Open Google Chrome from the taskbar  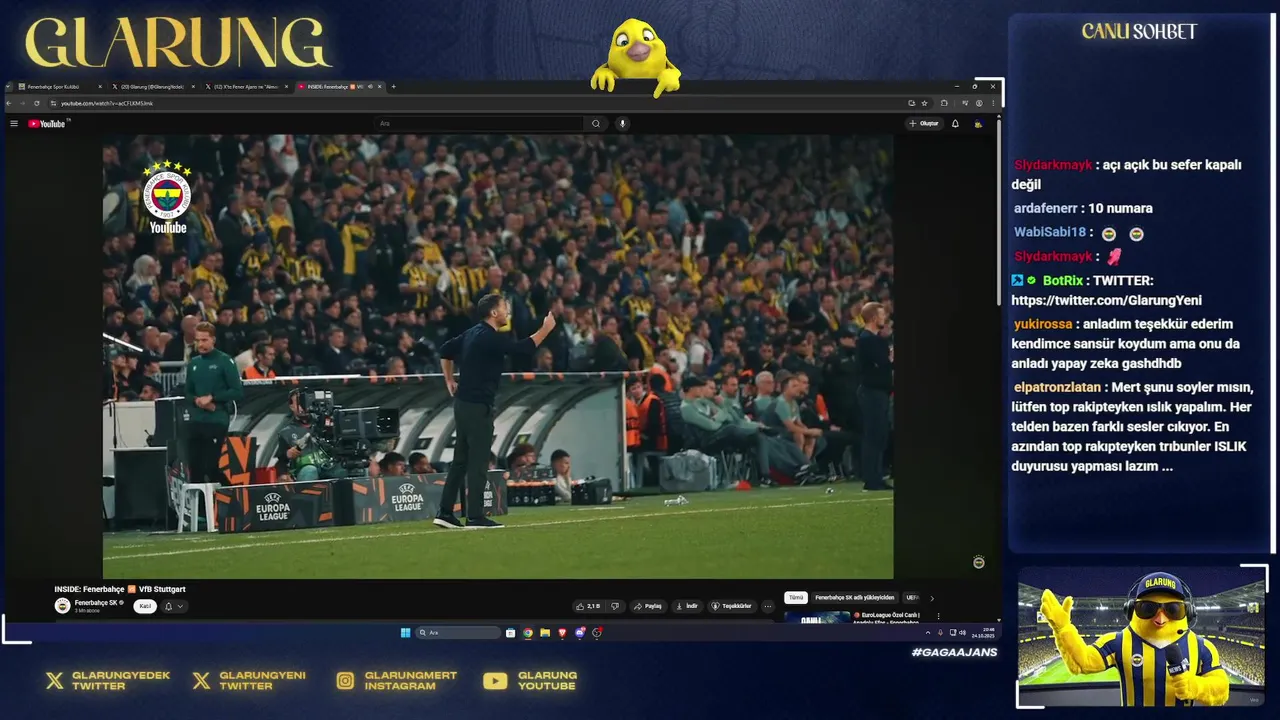tap(528, 632)
